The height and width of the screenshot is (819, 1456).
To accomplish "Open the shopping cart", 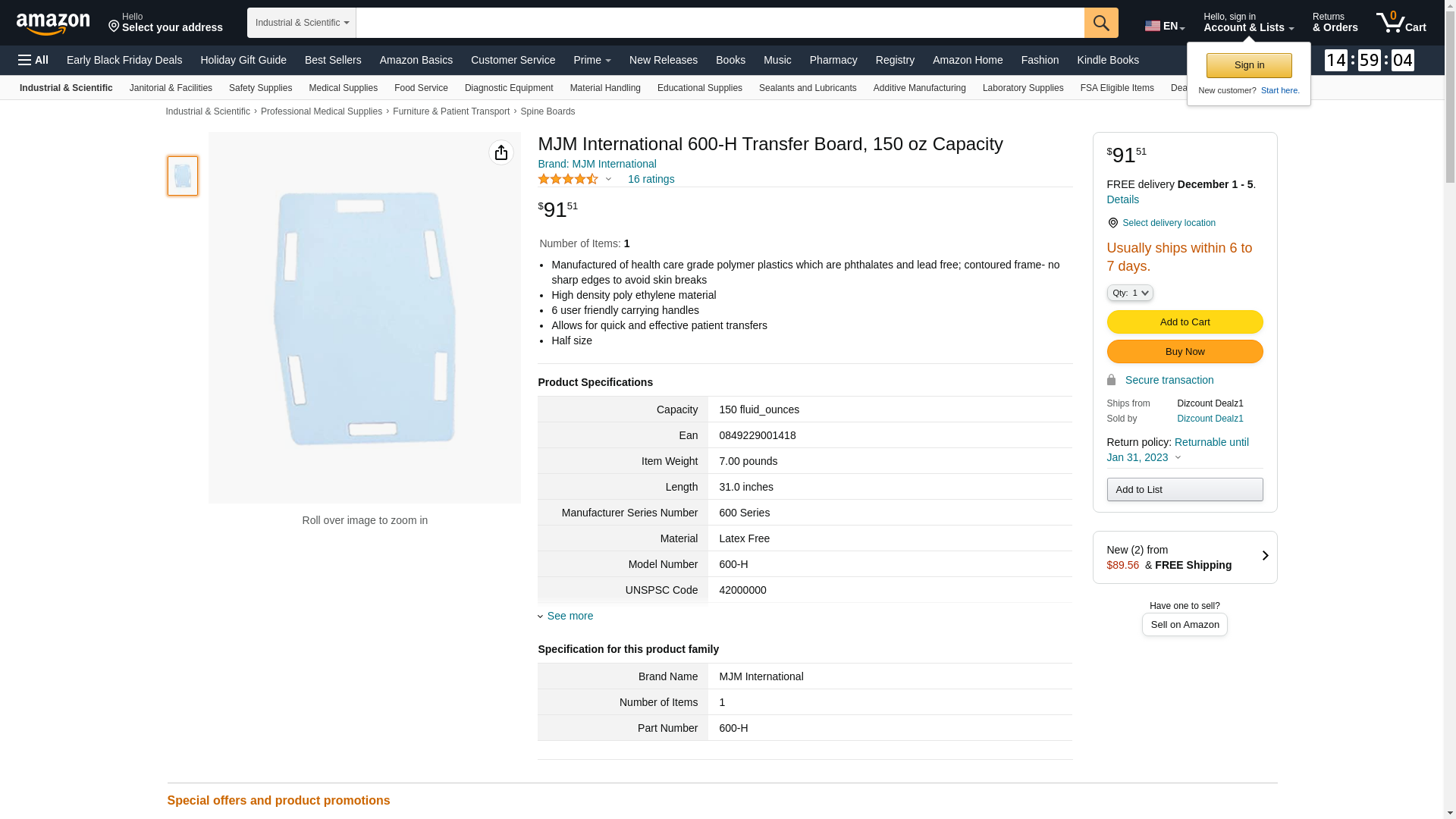I will pyautogui.click(x=1401, y=23).
